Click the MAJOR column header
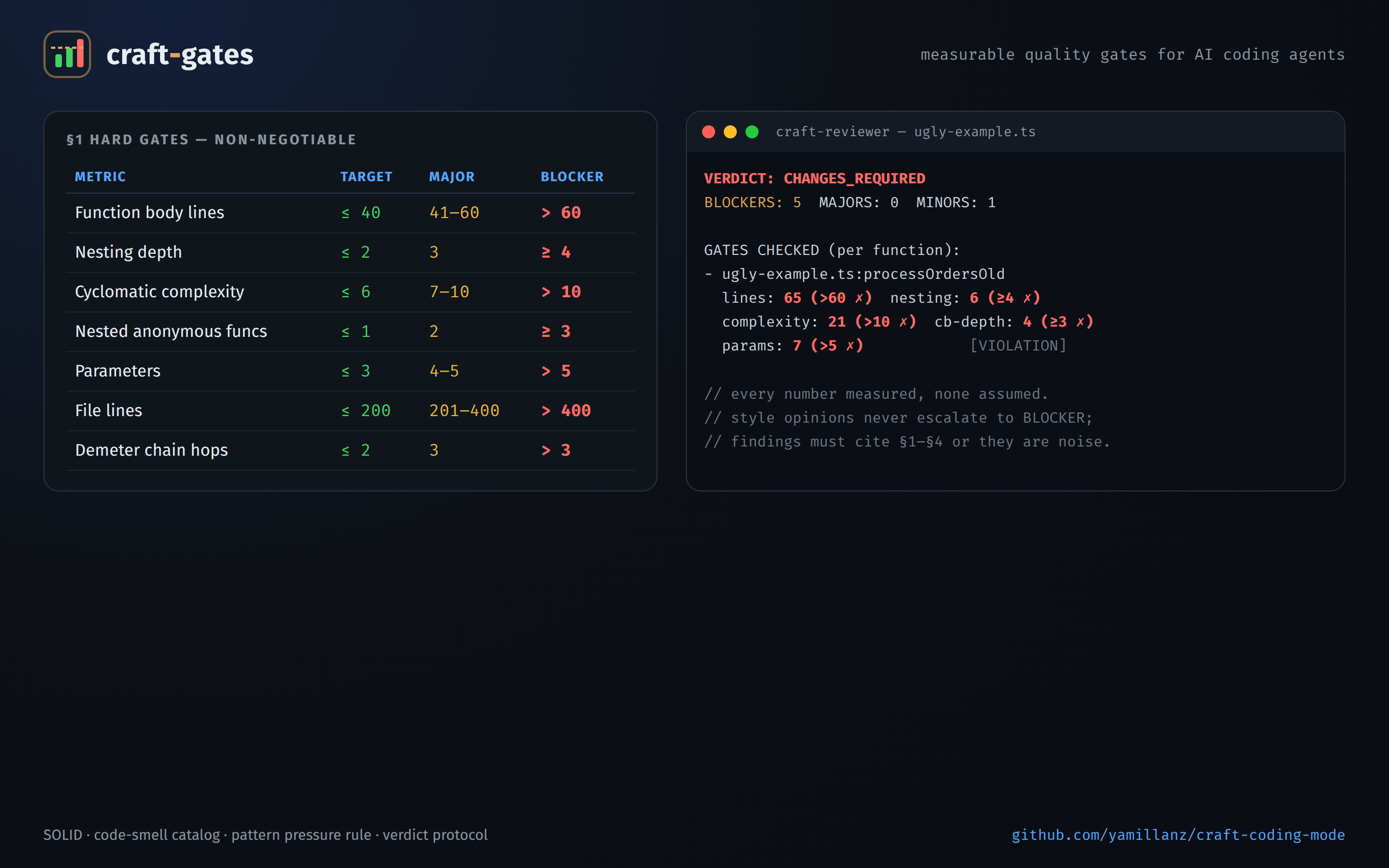This screenshot has height=868, width=1389. [x=452, y=177]
